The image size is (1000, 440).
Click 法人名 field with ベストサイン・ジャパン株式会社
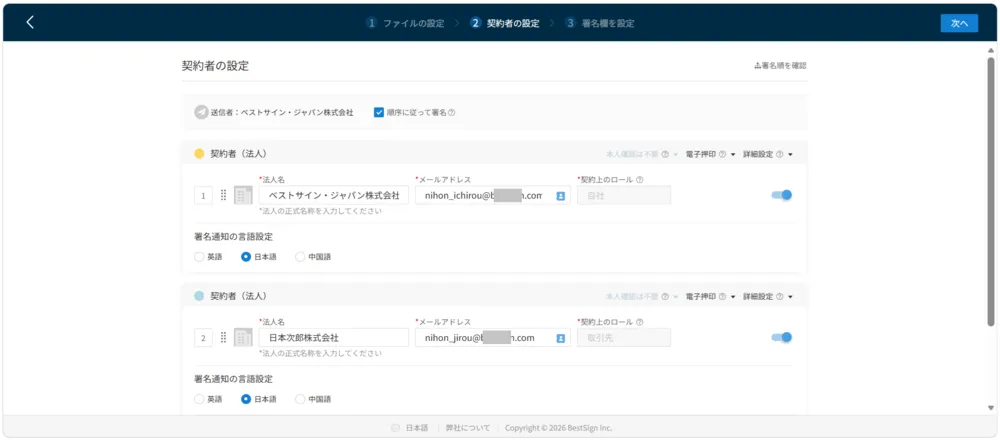tap(334, 195)
